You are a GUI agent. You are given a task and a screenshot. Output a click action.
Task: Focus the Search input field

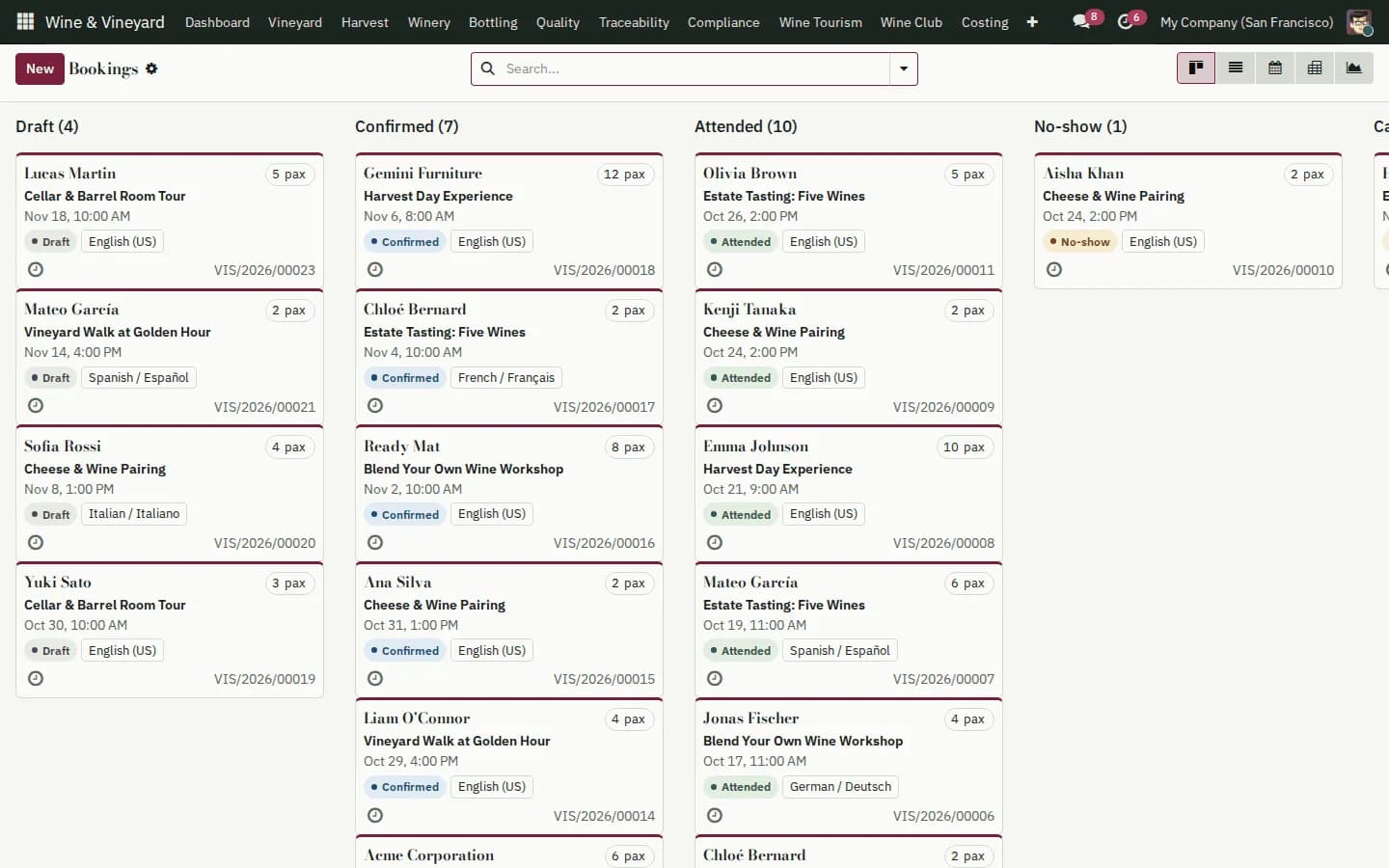tap(694, 68)
